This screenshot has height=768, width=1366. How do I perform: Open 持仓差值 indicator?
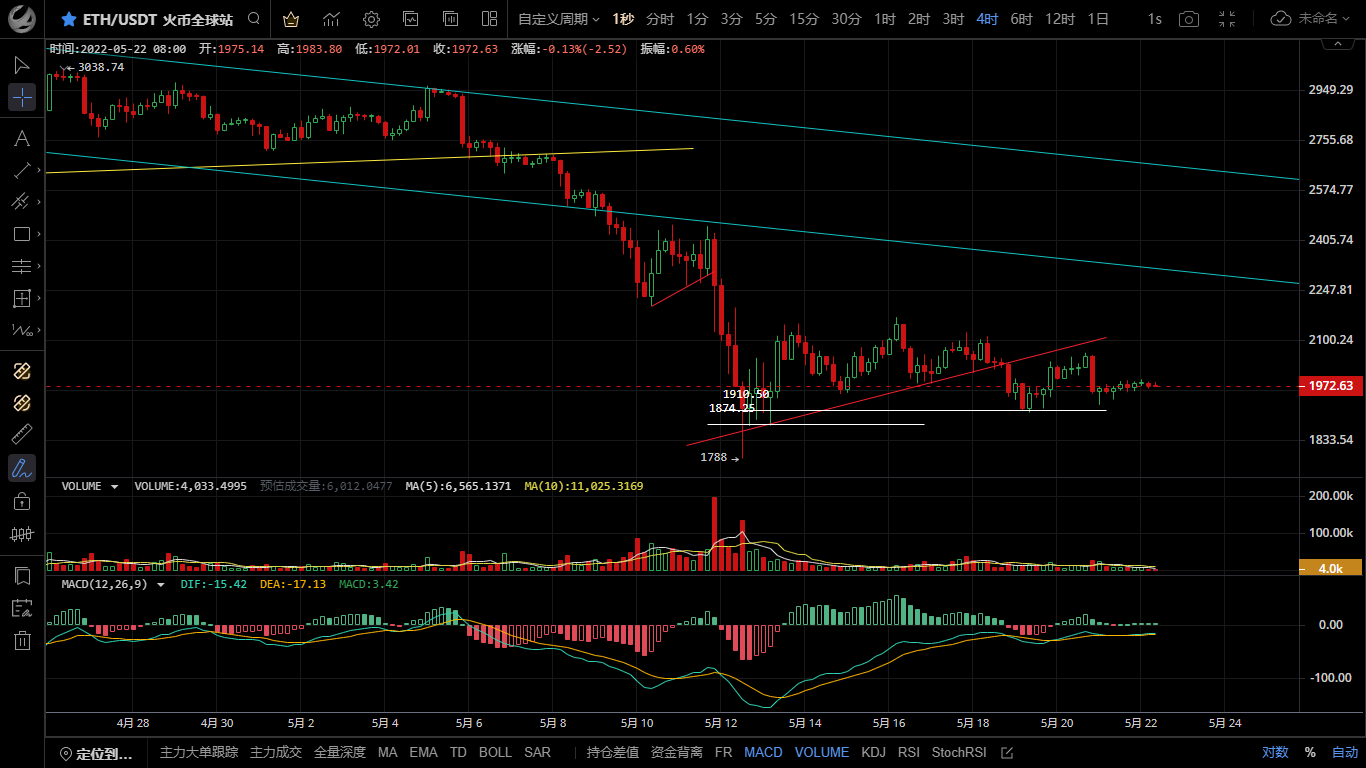click(613, 753)
